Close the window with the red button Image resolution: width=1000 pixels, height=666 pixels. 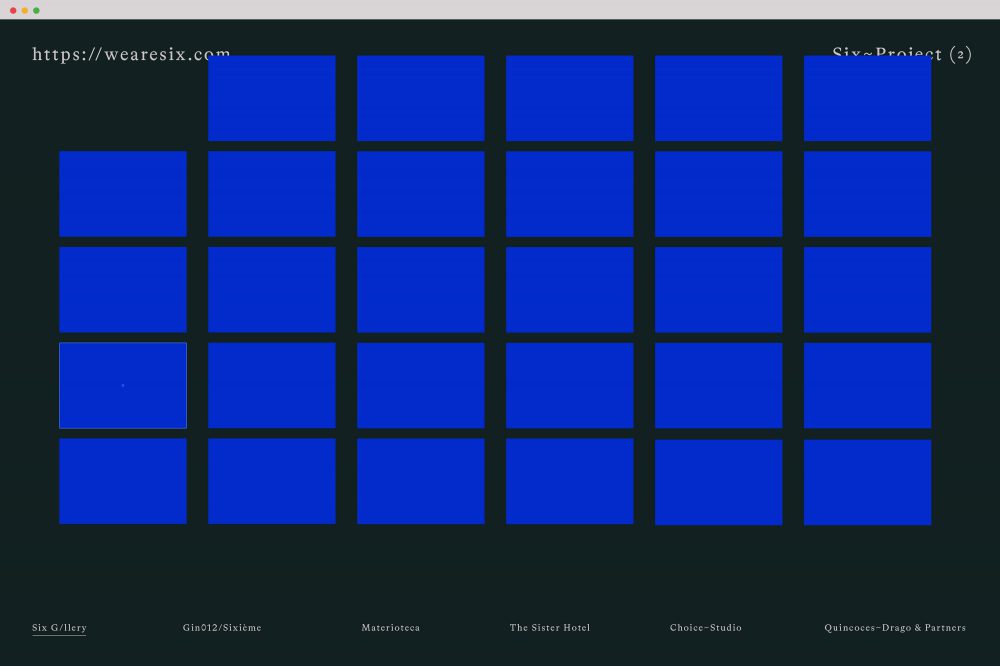pos(13,10)
